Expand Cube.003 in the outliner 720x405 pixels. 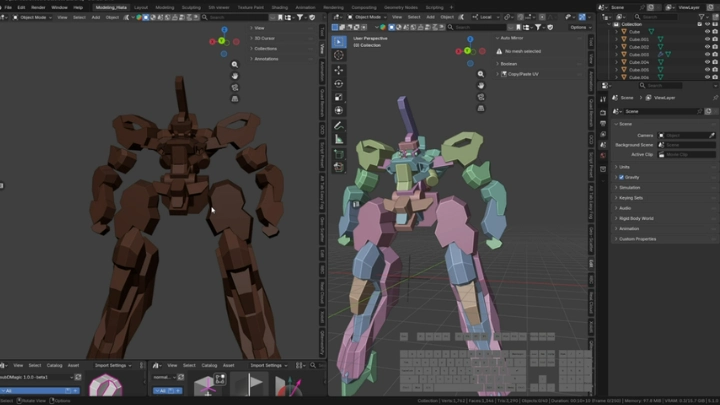(616, 55)
